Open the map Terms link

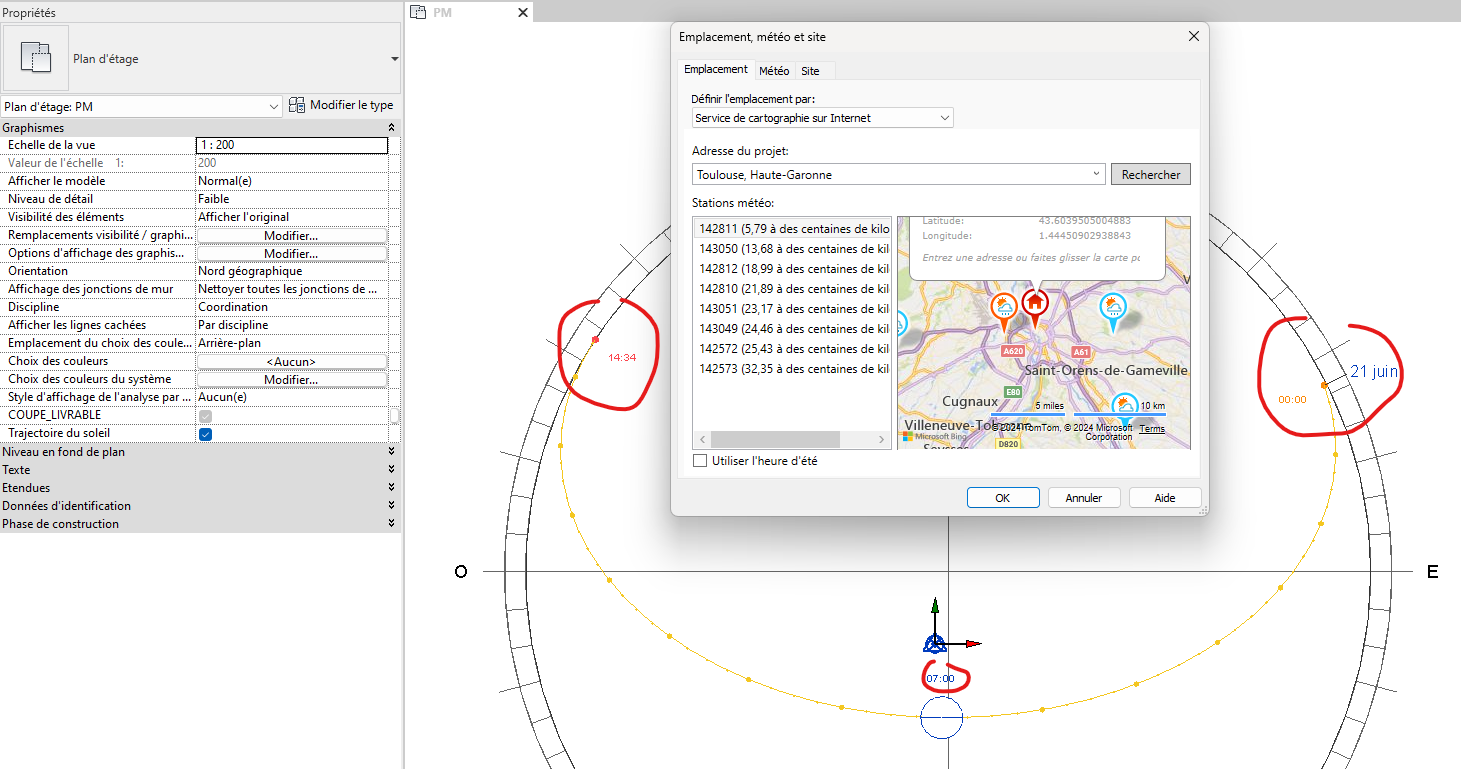pos(1152,428)
